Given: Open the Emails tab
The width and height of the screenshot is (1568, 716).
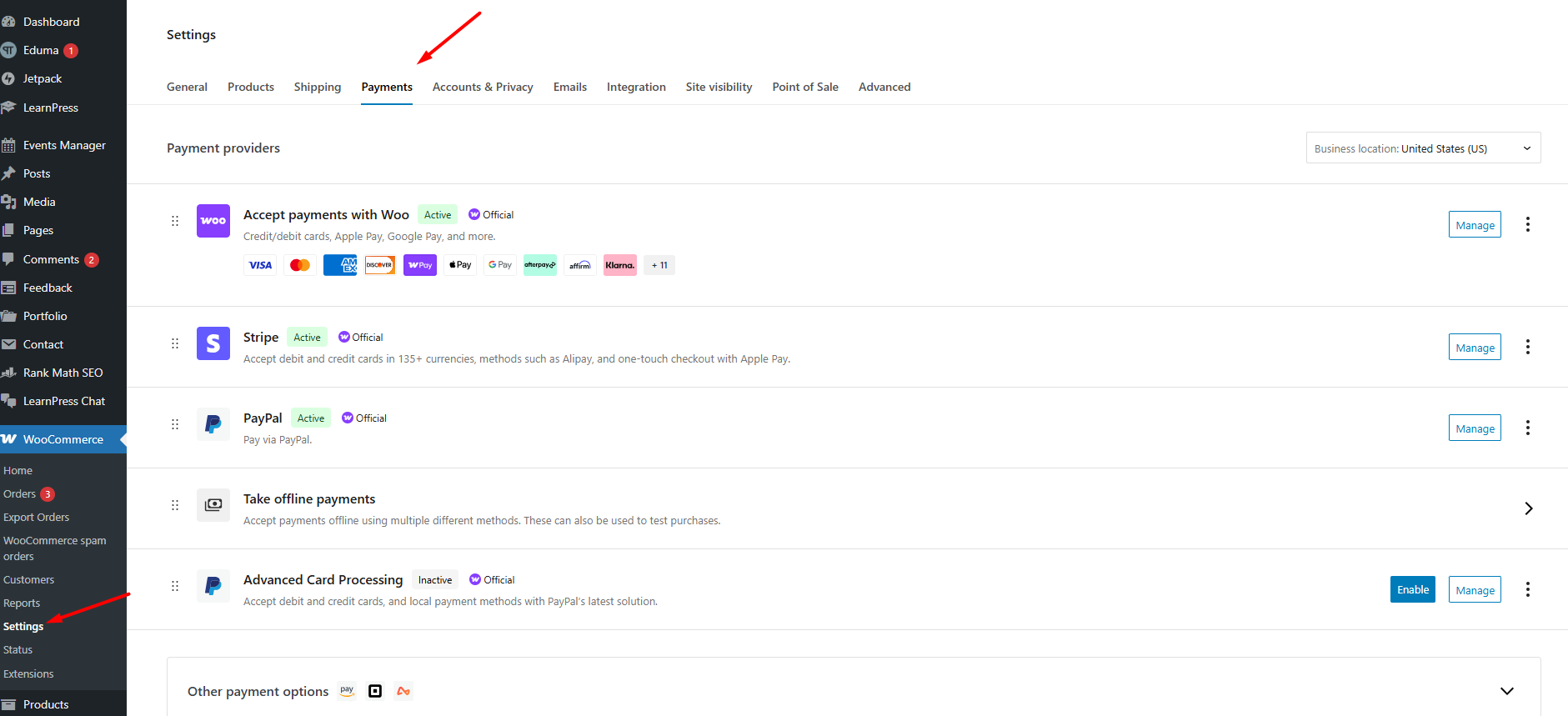Looking at the screenshot, I should tap(570, 87).
